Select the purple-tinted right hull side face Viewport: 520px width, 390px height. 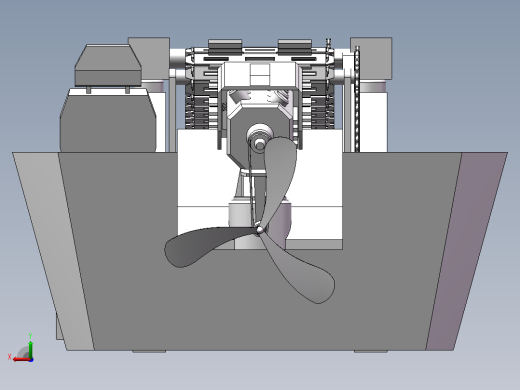467,251
